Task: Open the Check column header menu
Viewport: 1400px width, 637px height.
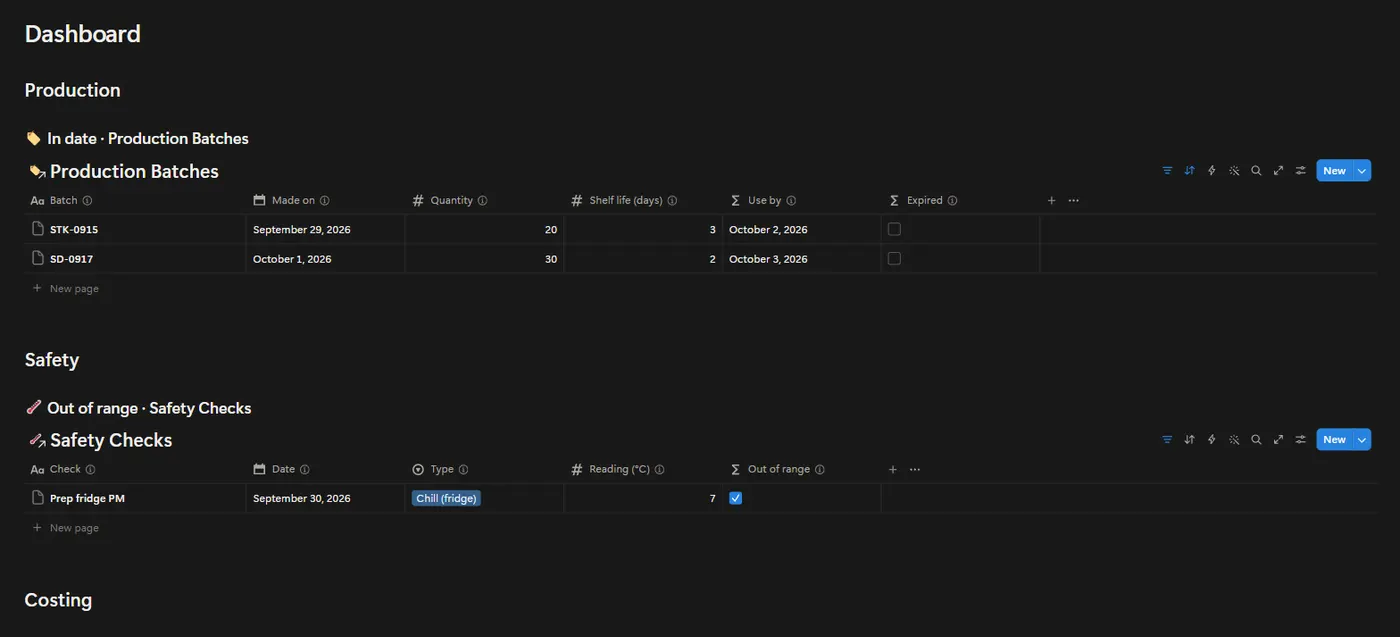Action: (x=135, y=469)
